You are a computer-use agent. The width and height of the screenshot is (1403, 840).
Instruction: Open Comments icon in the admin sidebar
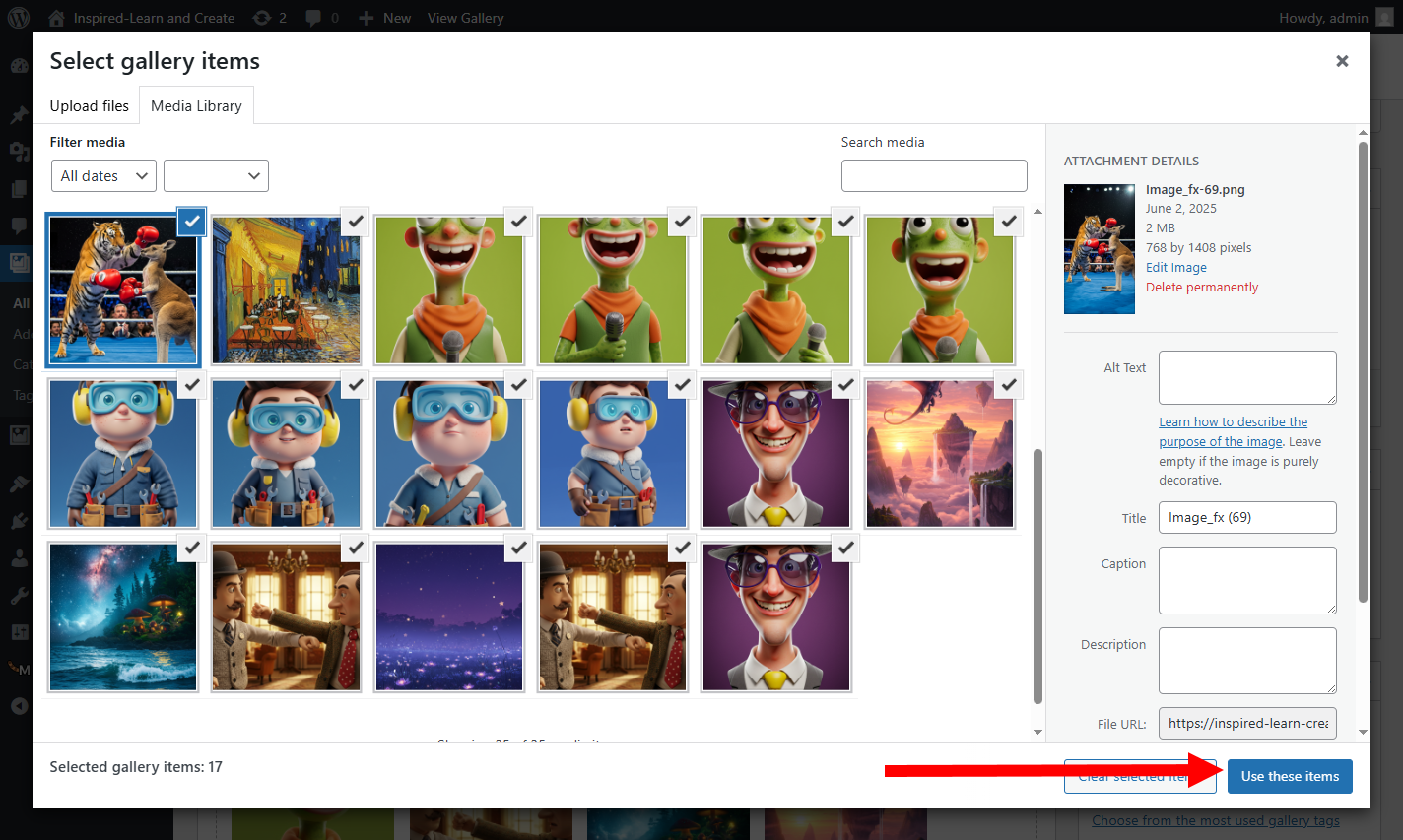(x=19, y=226)
